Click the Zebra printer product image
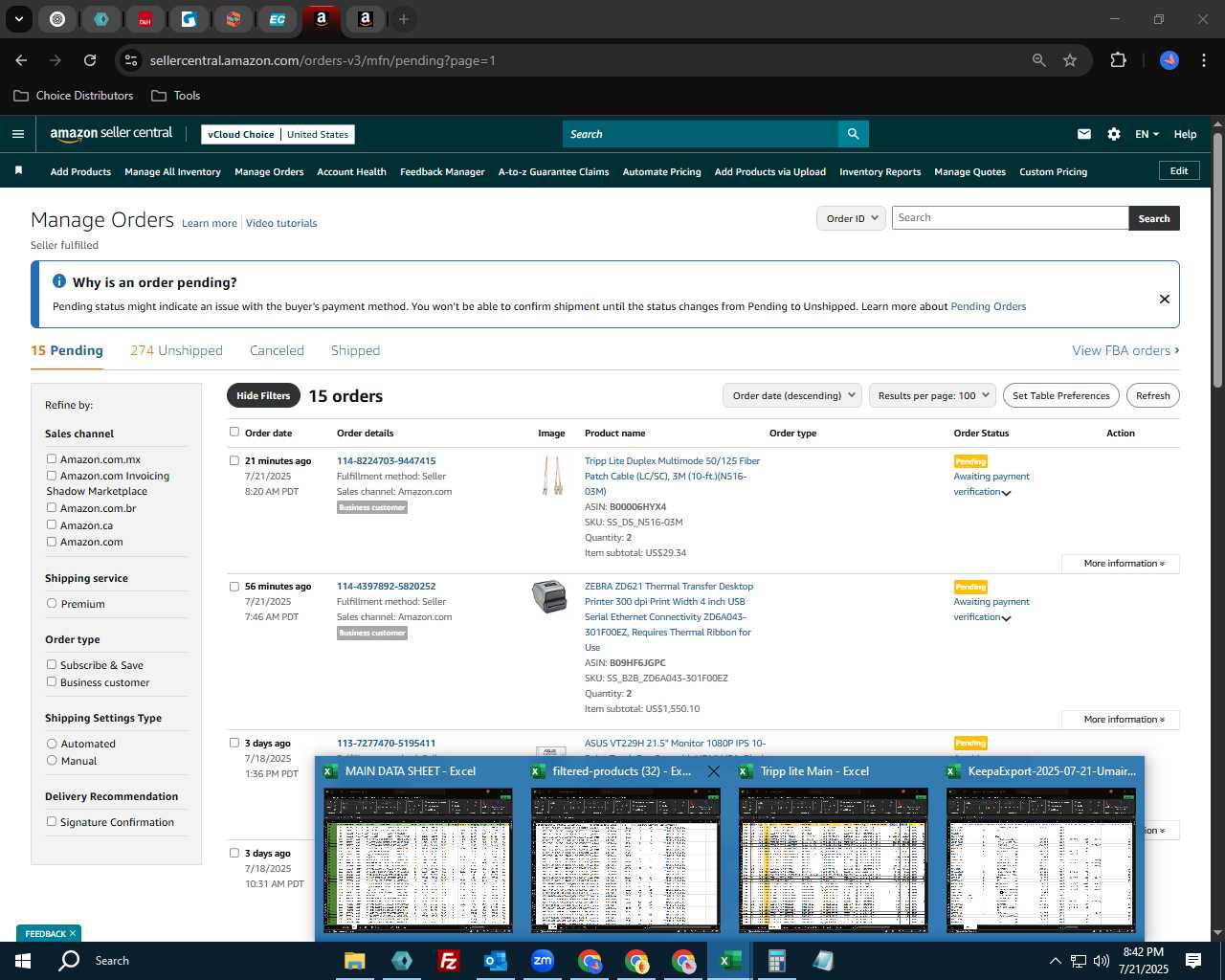 tap(549, 596)
